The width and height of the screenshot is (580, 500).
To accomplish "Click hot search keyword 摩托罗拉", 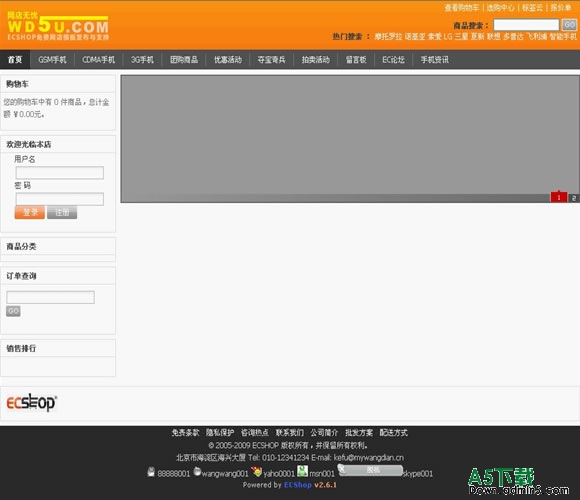I will (x=388, y=37).
